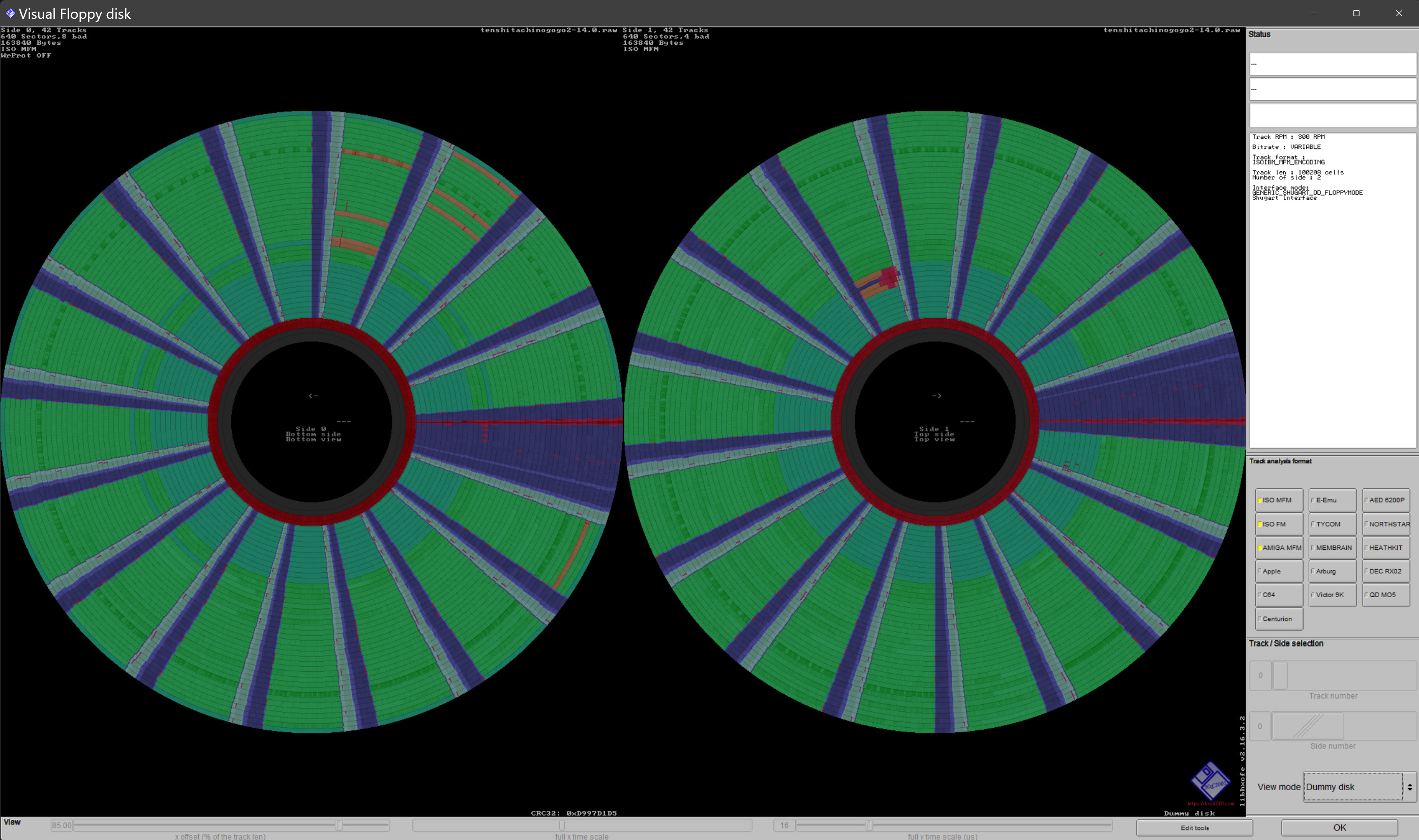Viewport: 1419px width, 840px height.
Task: Click the Side 1 disk center hub
Action: point(935,422)
